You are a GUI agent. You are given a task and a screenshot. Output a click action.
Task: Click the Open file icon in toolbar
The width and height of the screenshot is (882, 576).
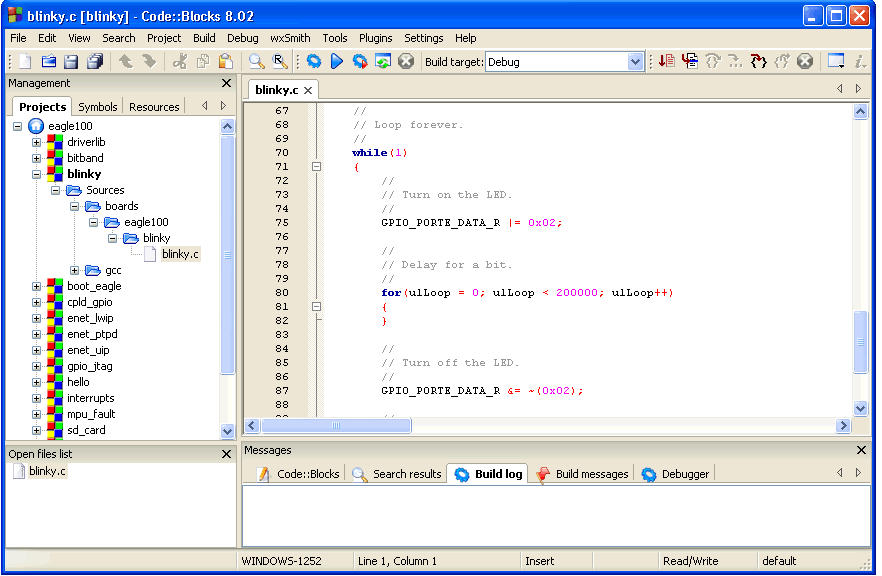[x=48, y=62]
